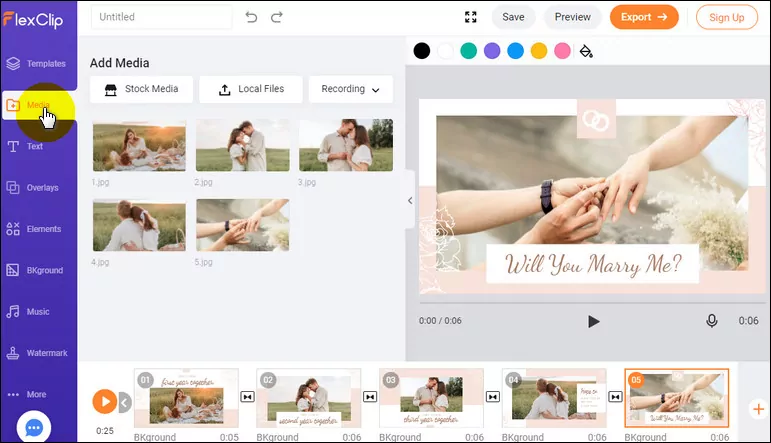Select the white color swatch
771x443 pixels.
pyautogui.click(x=445, y=51)
